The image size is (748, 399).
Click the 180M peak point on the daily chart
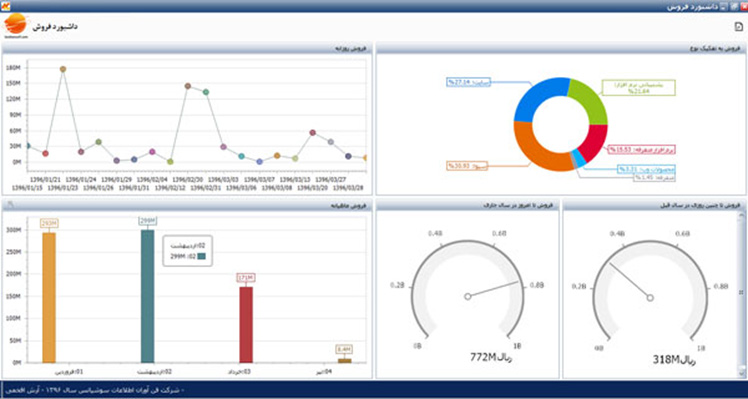[63, 69]
